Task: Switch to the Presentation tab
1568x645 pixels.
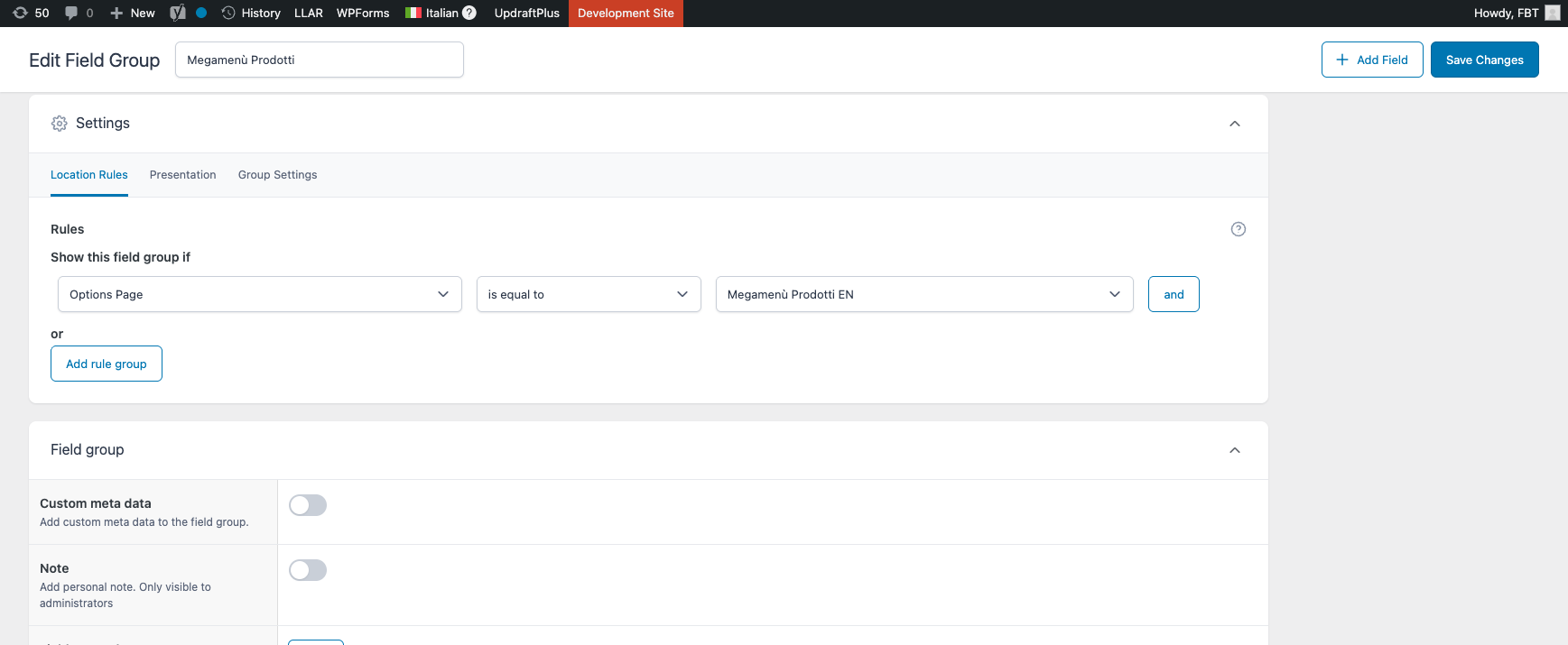Action: (x=182, y=175)
